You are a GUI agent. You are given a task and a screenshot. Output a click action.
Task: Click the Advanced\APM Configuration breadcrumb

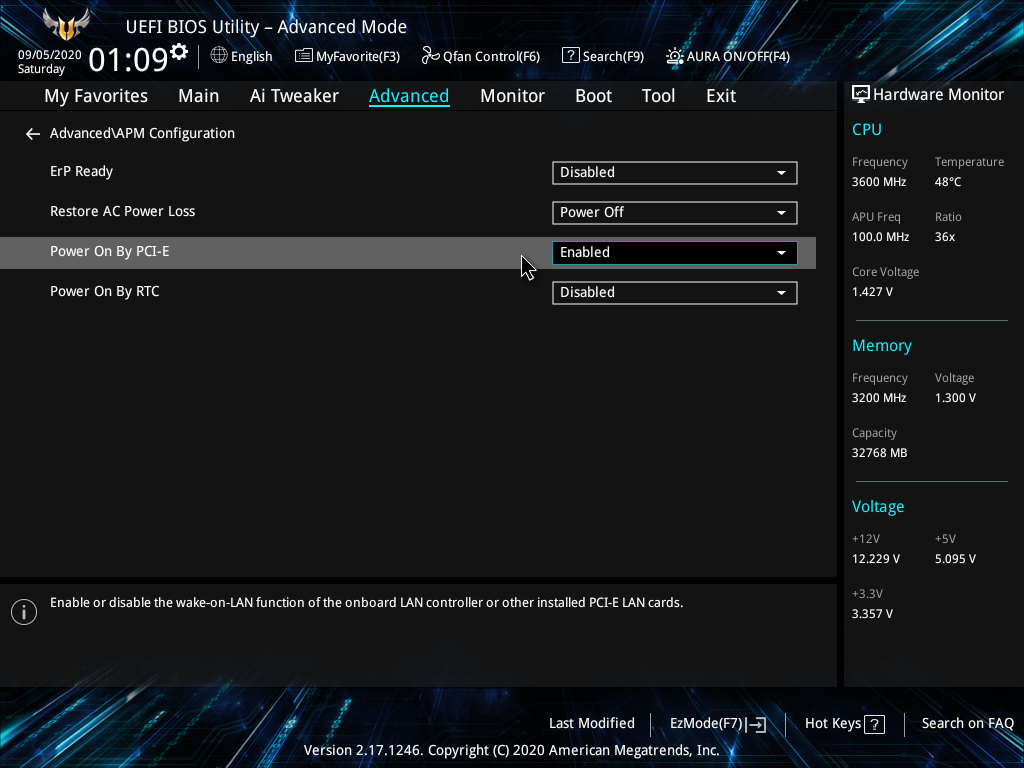[x=142, y=134]
